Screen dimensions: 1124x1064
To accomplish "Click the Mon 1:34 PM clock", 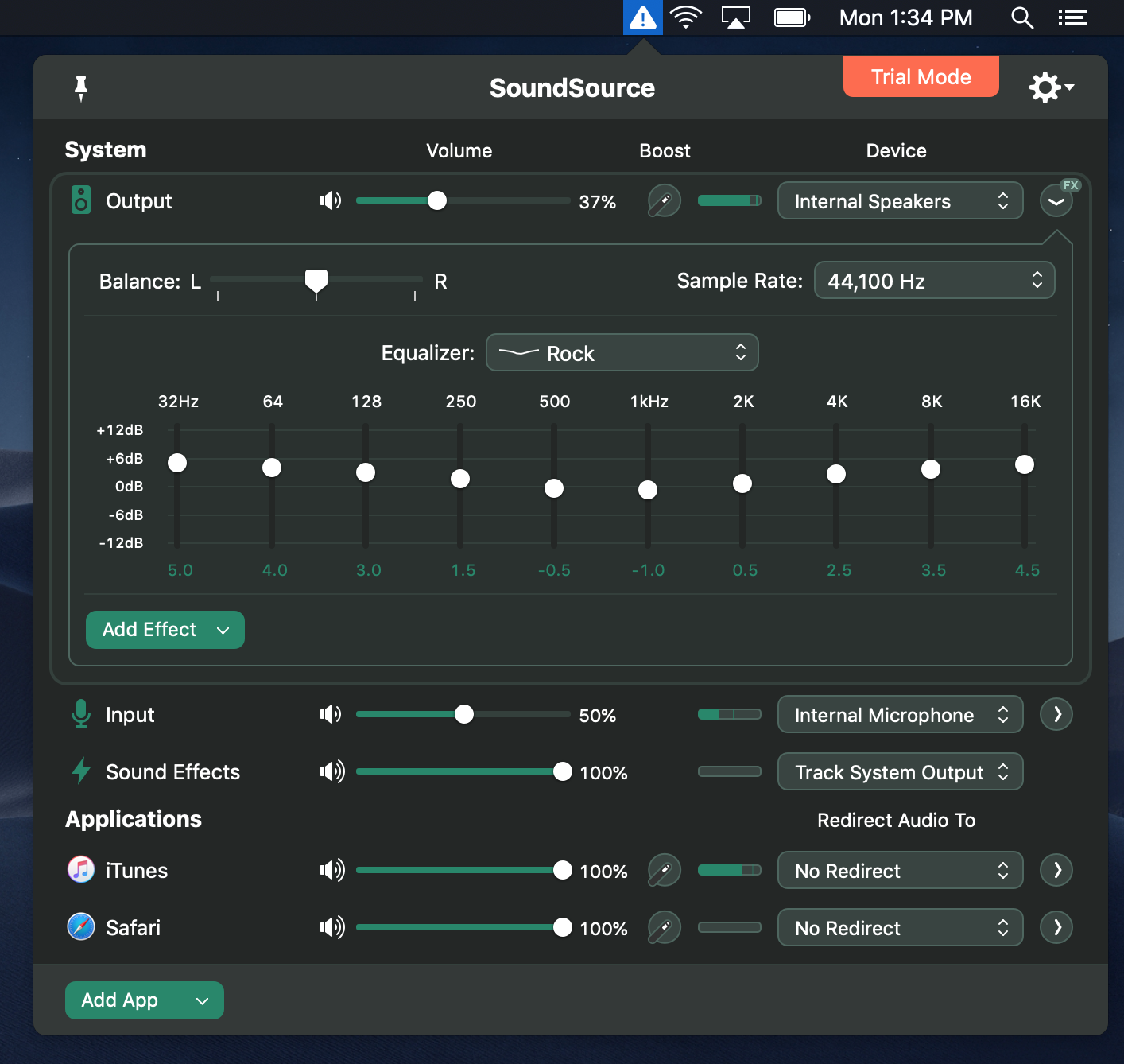I will [x=906, y=17].
